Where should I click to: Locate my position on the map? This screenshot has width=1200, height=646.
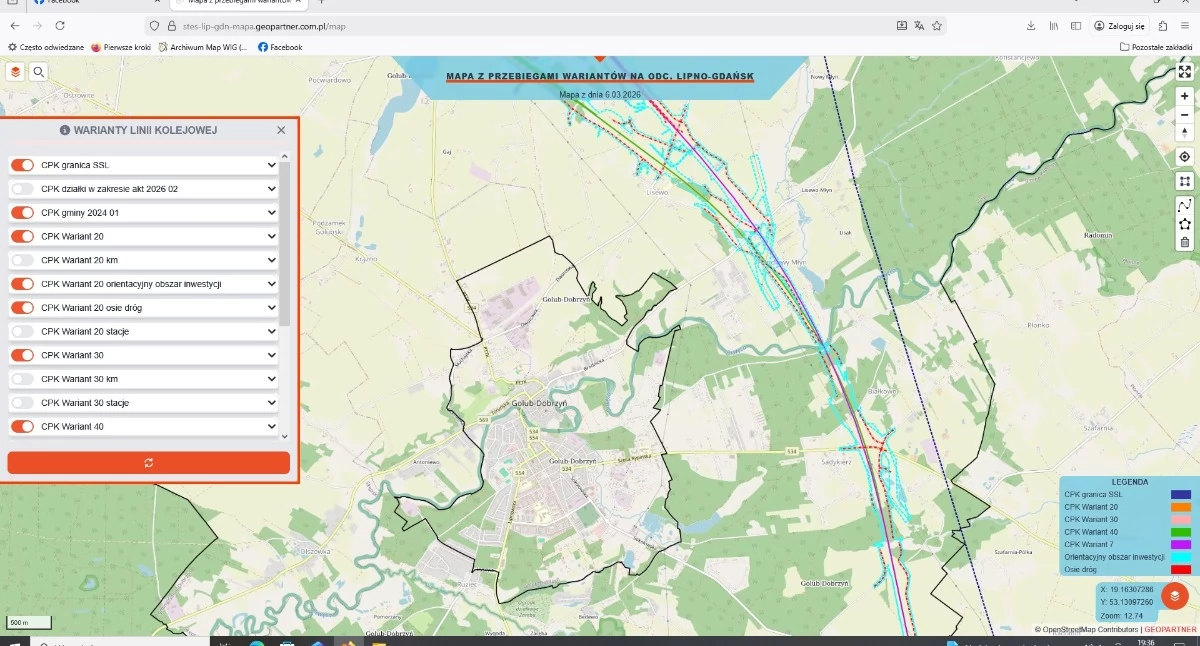pos(1184,157)
